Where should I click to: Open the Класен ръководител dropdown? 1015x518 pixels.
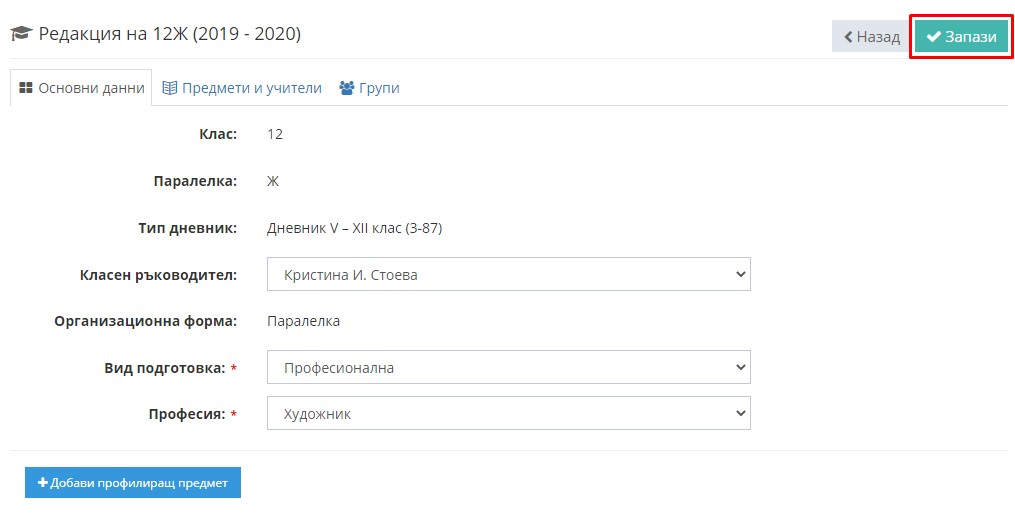tap(509, 275)
